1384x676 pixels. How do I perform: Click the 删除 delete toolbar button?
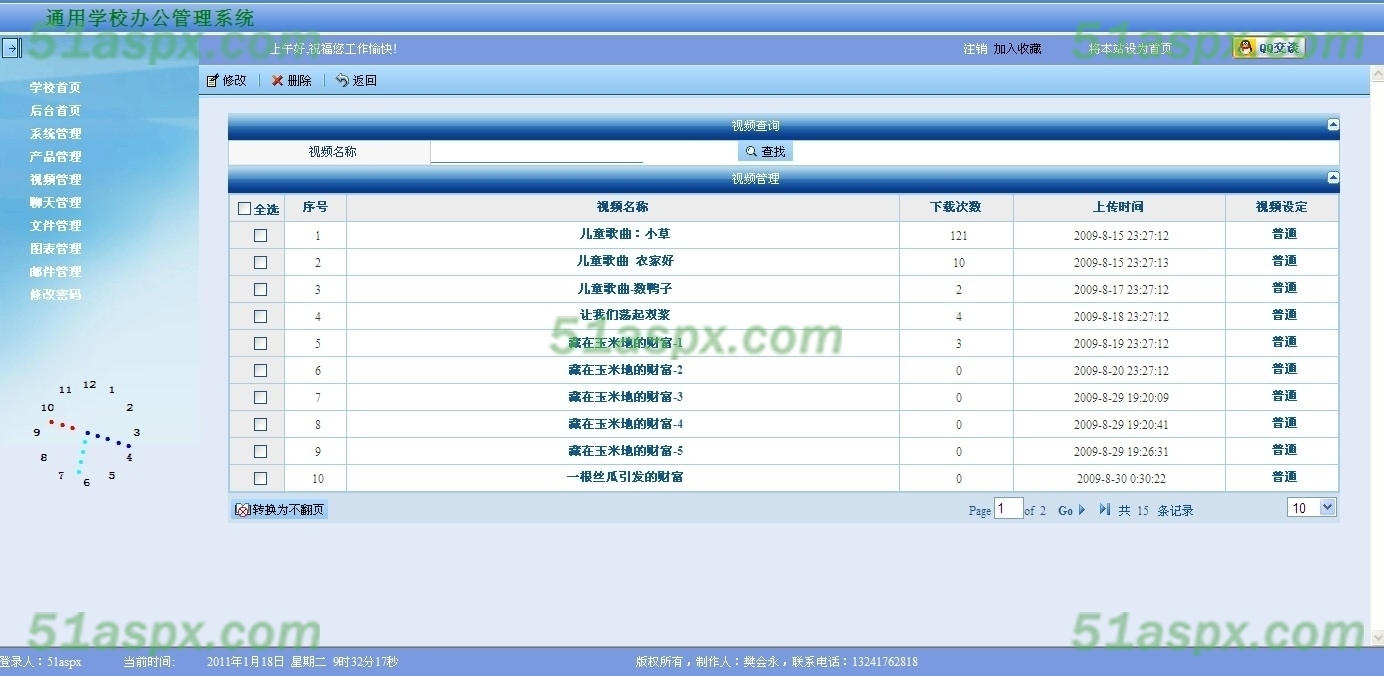click(292, 81)
